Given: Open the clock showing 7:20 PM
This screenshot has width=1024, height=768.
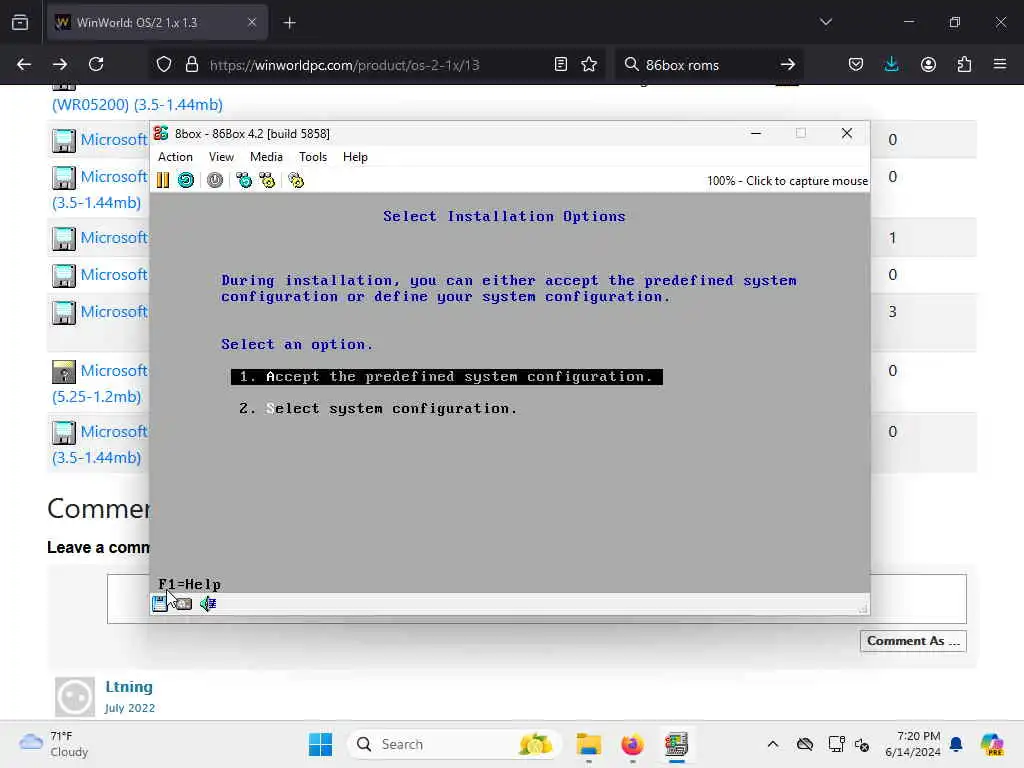Looking at the screenshot, I should point(913,744).
